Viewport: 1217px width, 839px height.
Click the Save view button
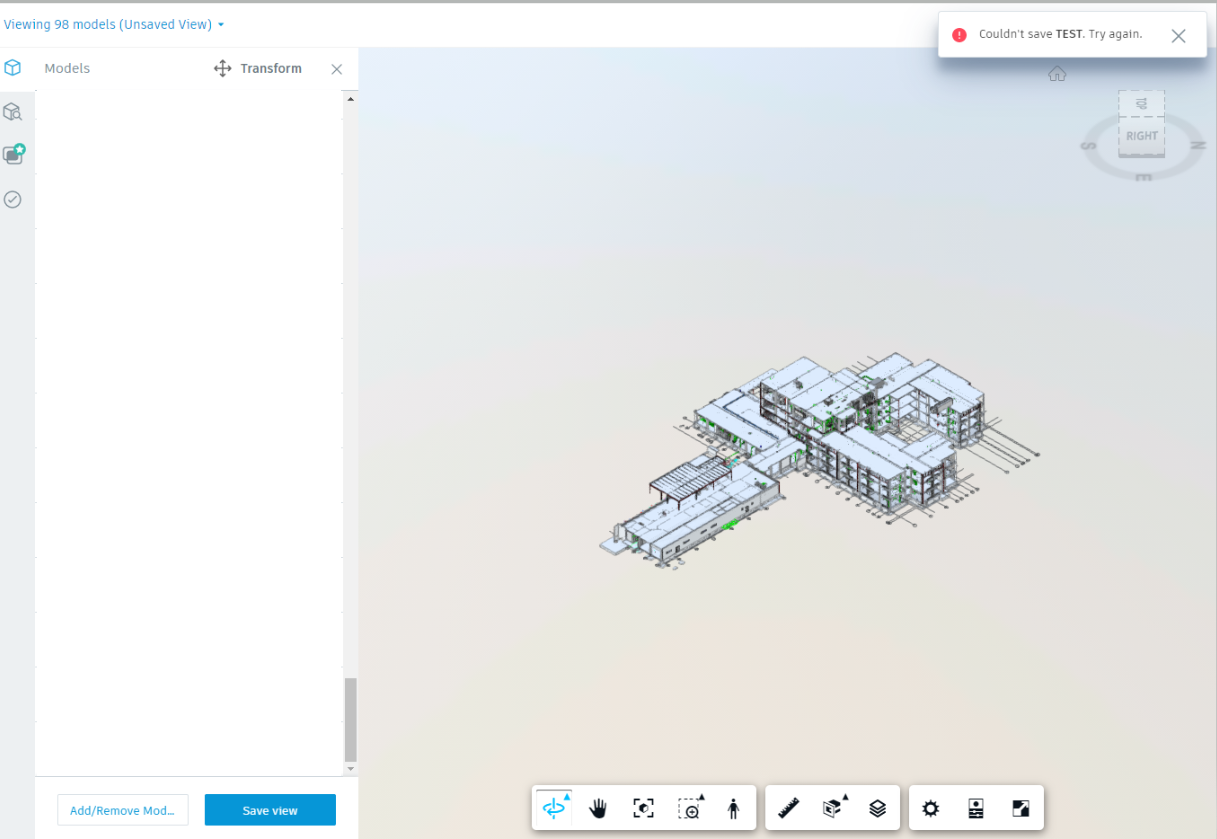[269, 810]
